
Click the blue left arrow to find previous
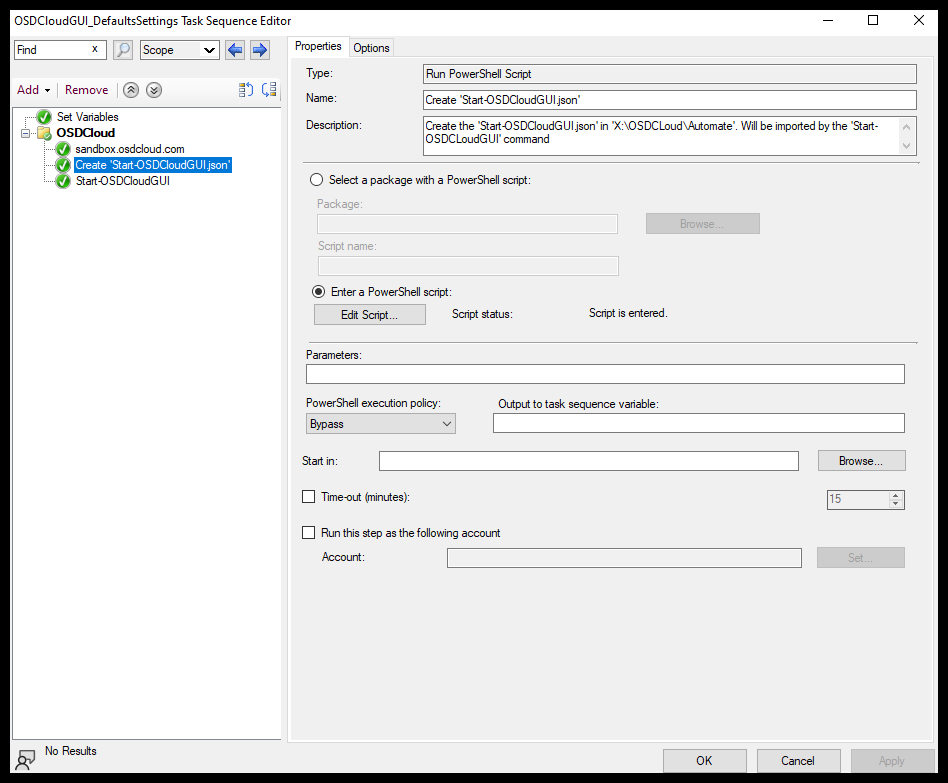pyautogui.click(x=235, y=49)
